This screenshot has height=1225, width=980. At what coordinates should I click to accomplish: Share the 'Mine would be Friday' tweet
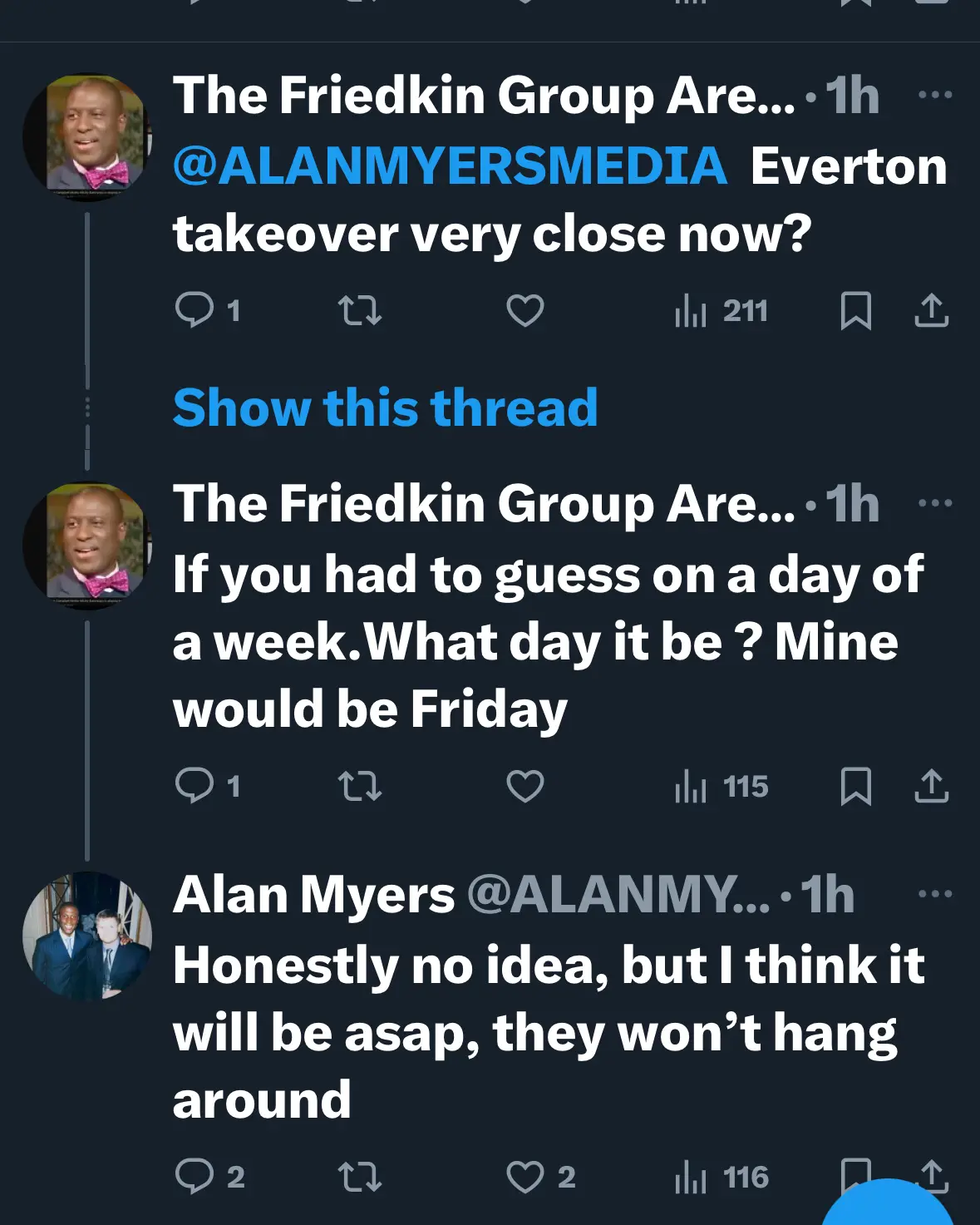click(x=931, y=786)
